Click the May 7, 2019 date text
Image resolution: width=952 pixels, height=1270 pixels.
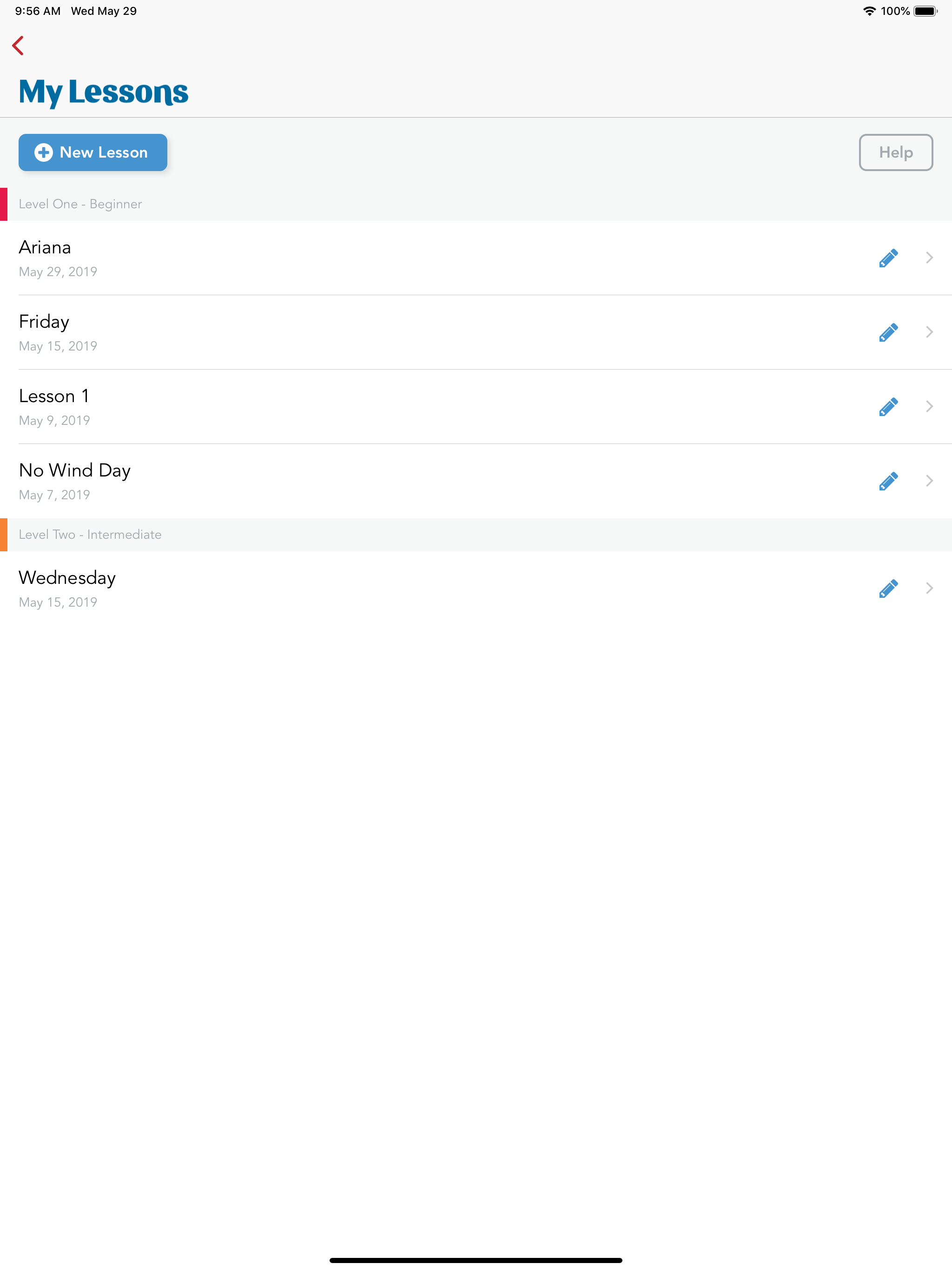pyautogui.click(x=54, y=495)
